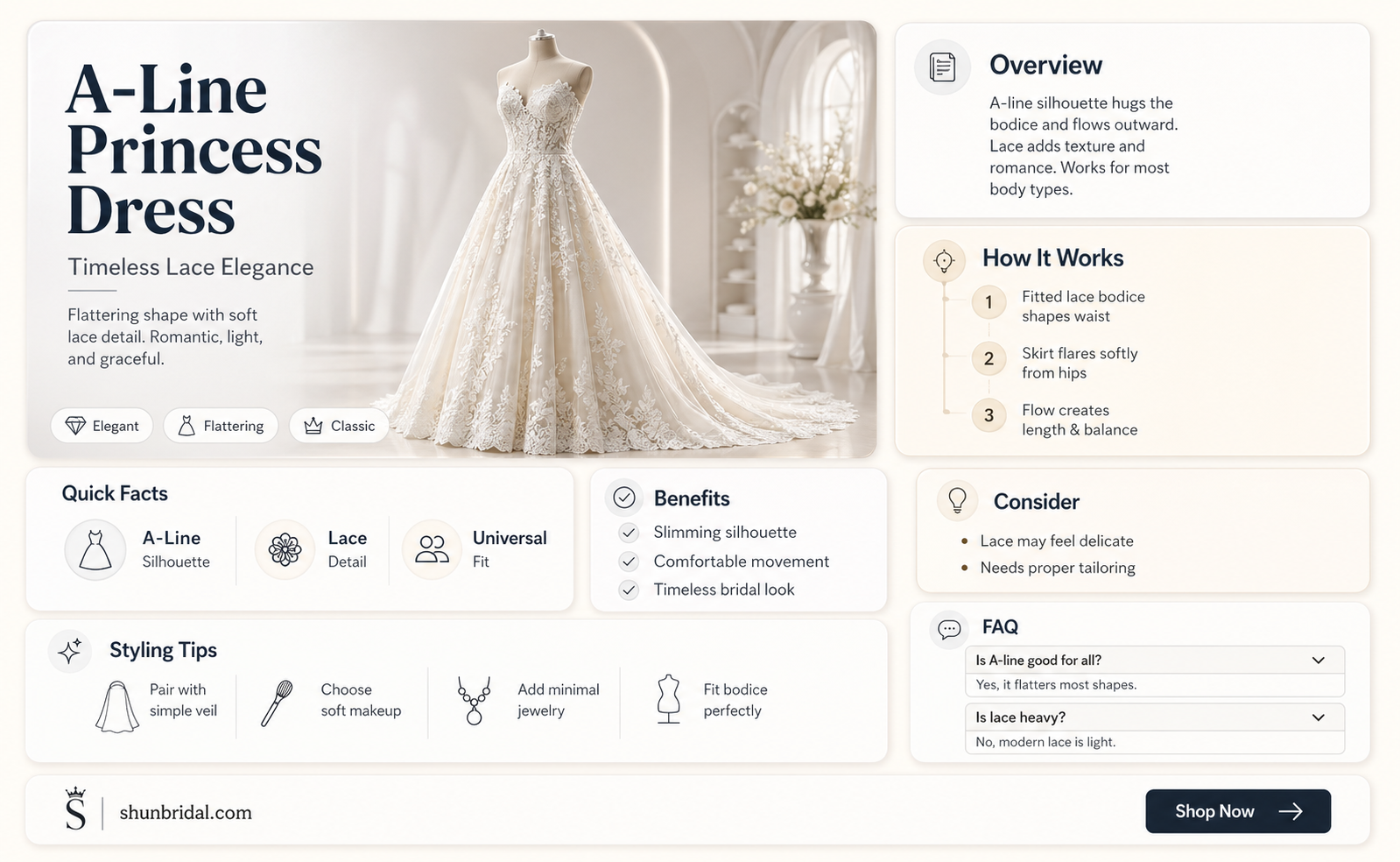Image resolution: width=1400 pixels, height=862 pixels.
Task: Click the A-Line Silhouette dress icon
Action: (95, 550)
